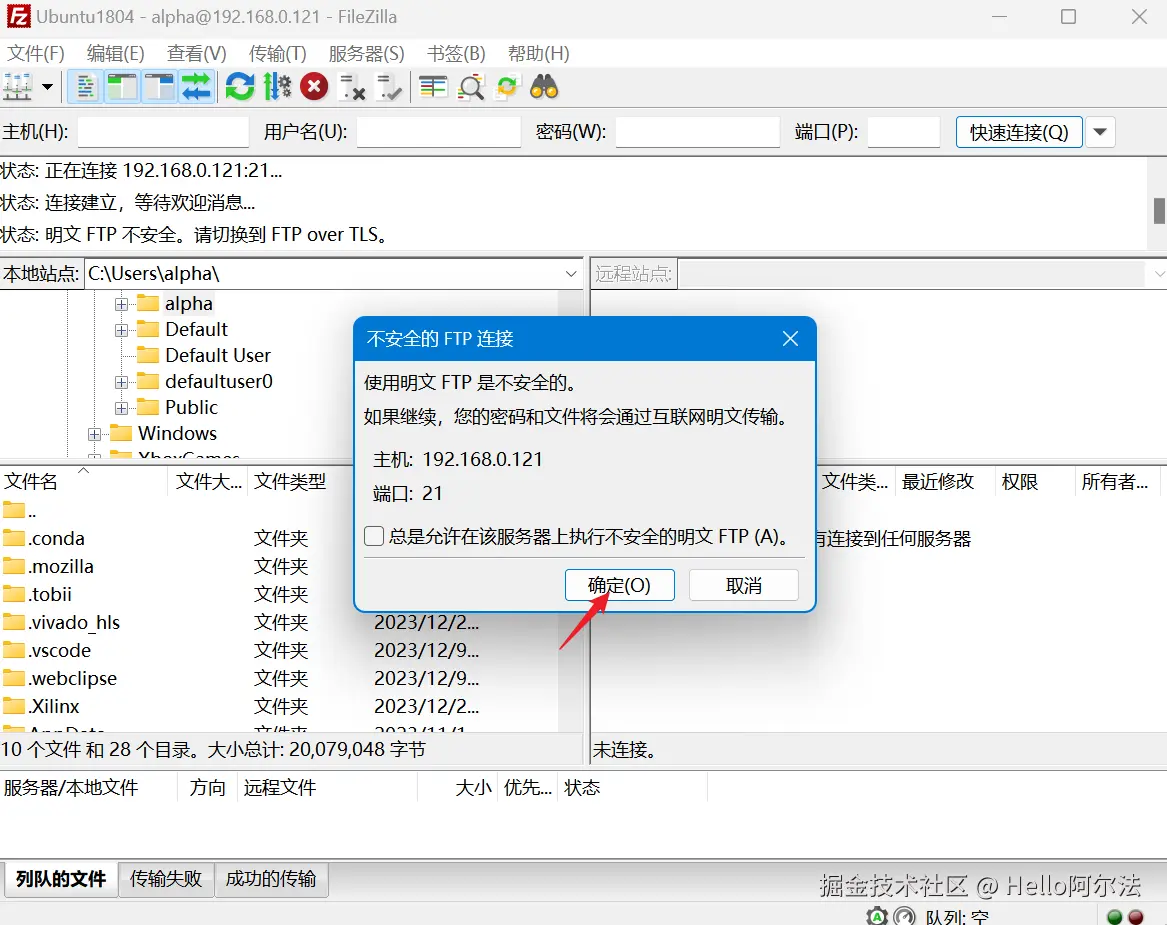The width and height of the screenshot is (1167, 925).
Task: Sort local list by 文件类型 column
Action: coord(301,481)
